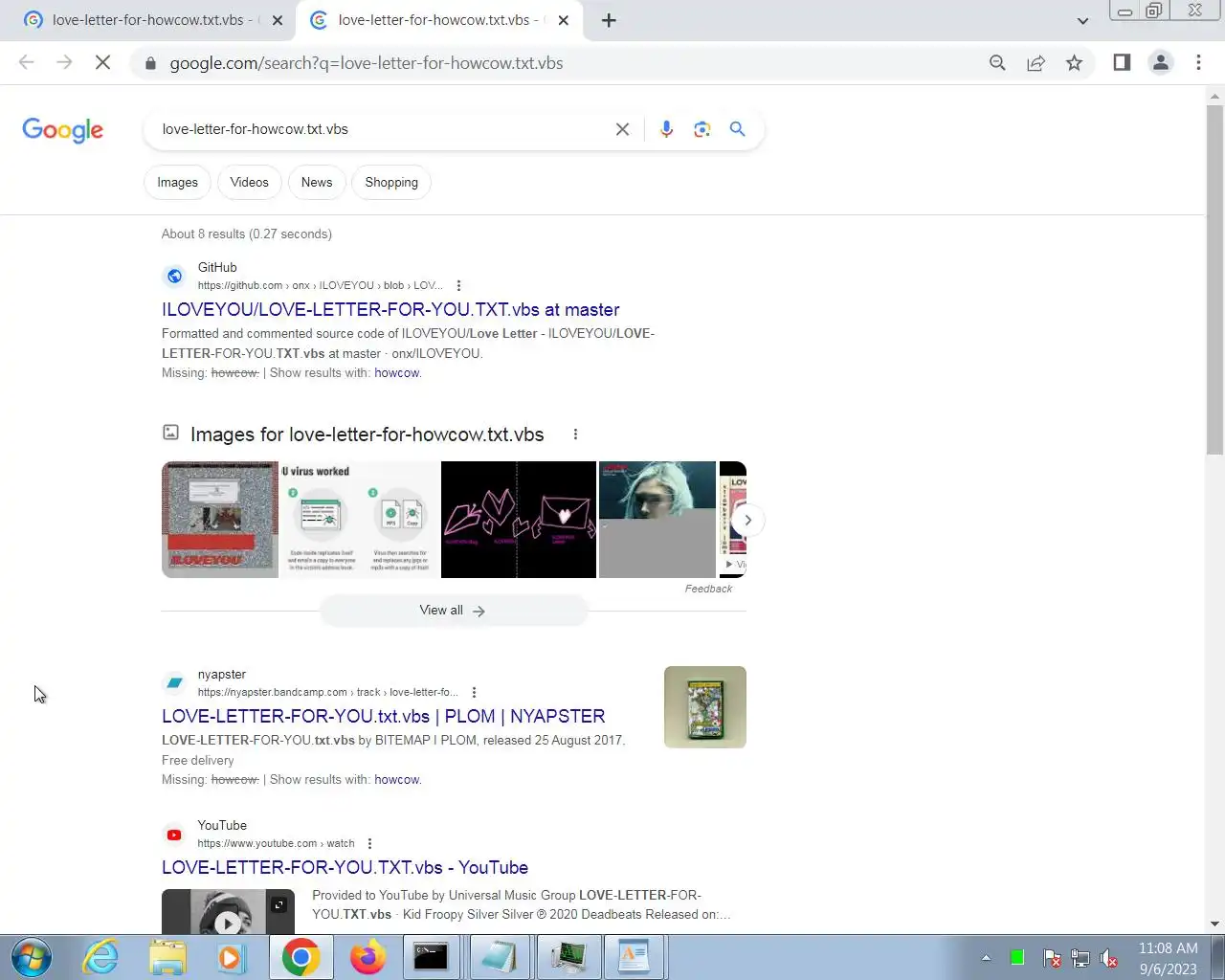Click the browser address bar URL
The image size is (1225, 980).
[367, 63]
